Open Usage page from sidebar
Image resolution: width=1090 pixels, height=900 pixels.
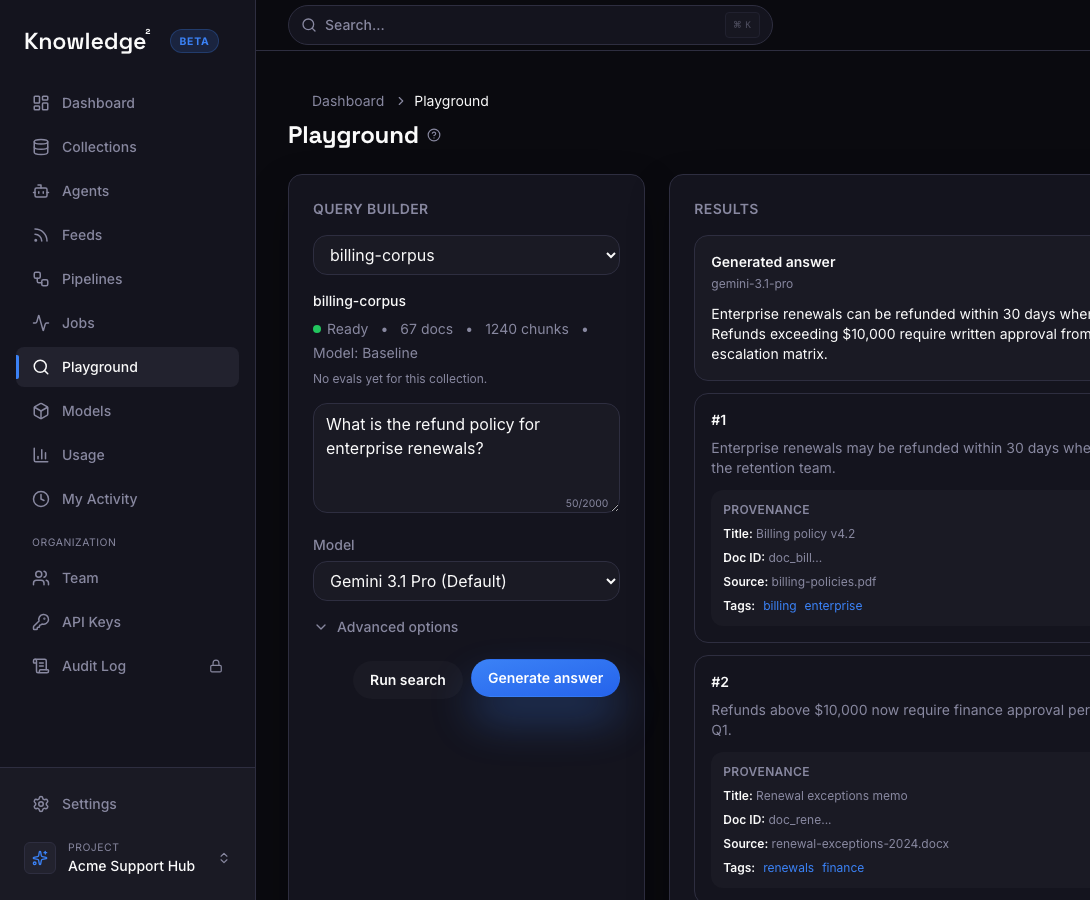click(x=83, y=455)
